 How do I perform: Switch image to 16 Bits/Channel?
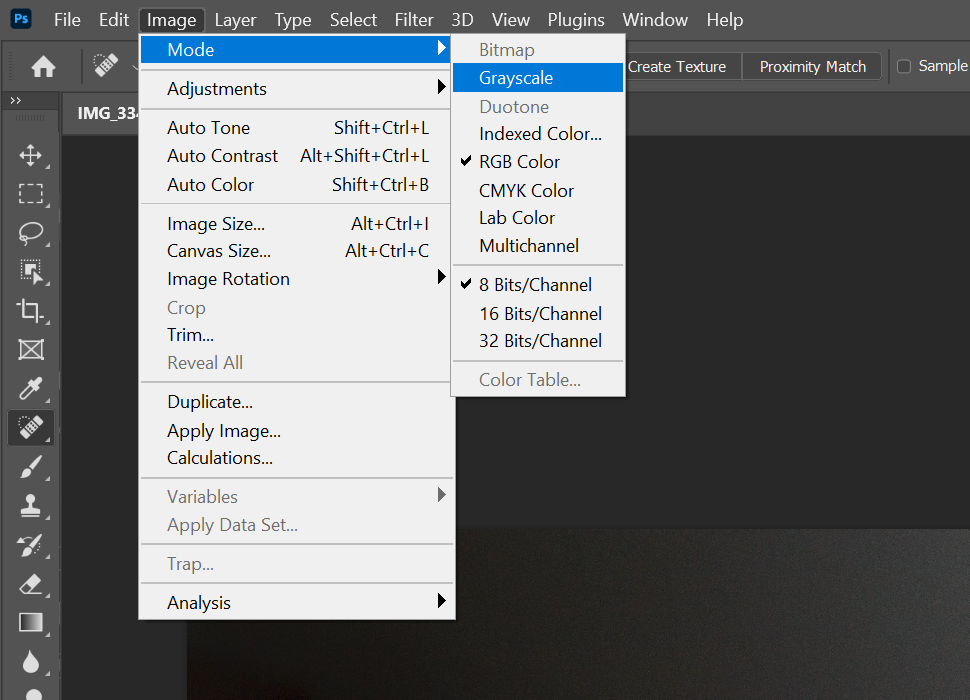[x=540, y=313]
